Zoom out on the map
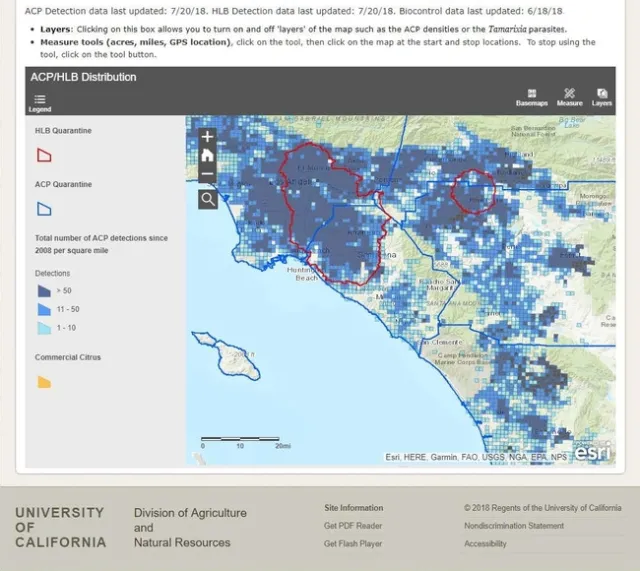Viewport: 640px width, 571px height. coord(207,174)
